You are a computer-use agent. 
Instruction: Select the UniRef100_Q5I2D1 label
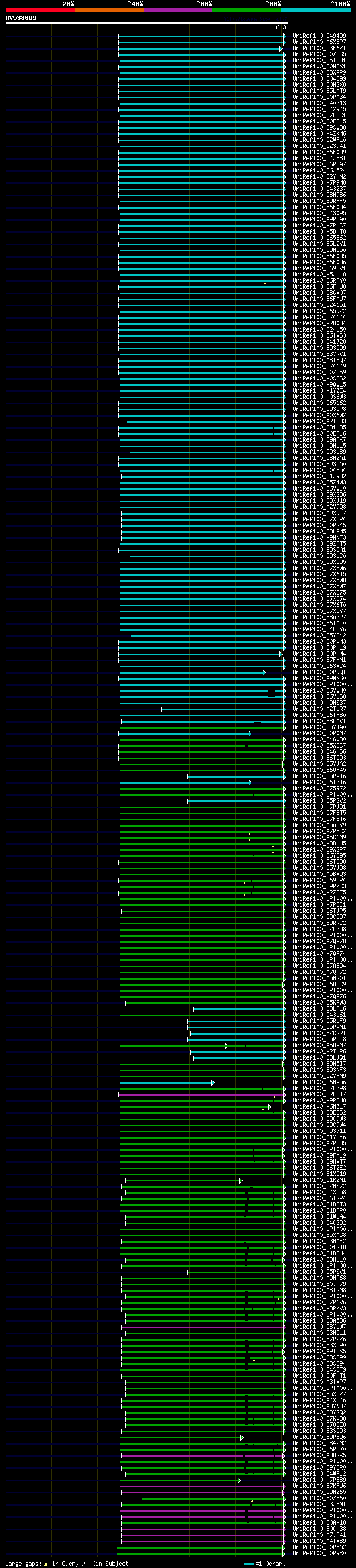point(319,60)
